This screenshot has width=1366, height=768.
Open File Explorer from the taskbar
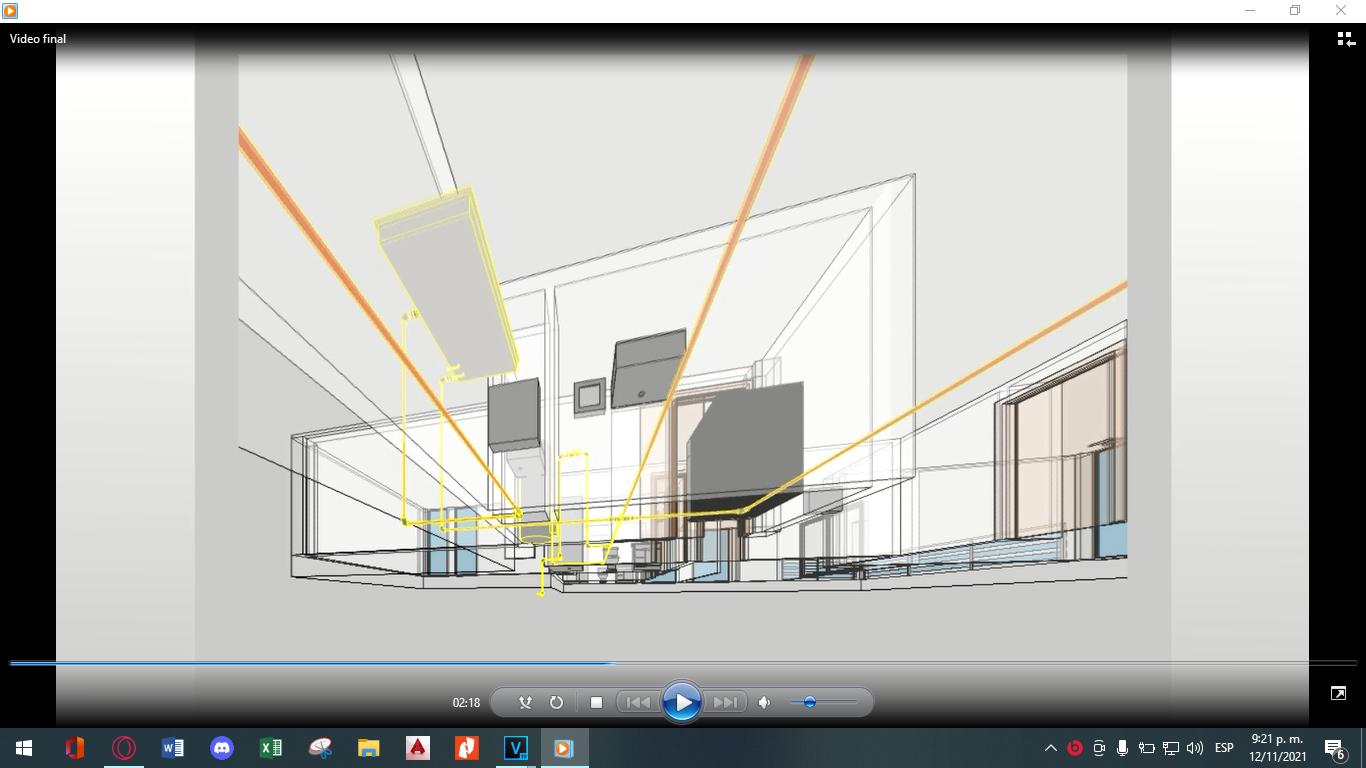[369, 748]
